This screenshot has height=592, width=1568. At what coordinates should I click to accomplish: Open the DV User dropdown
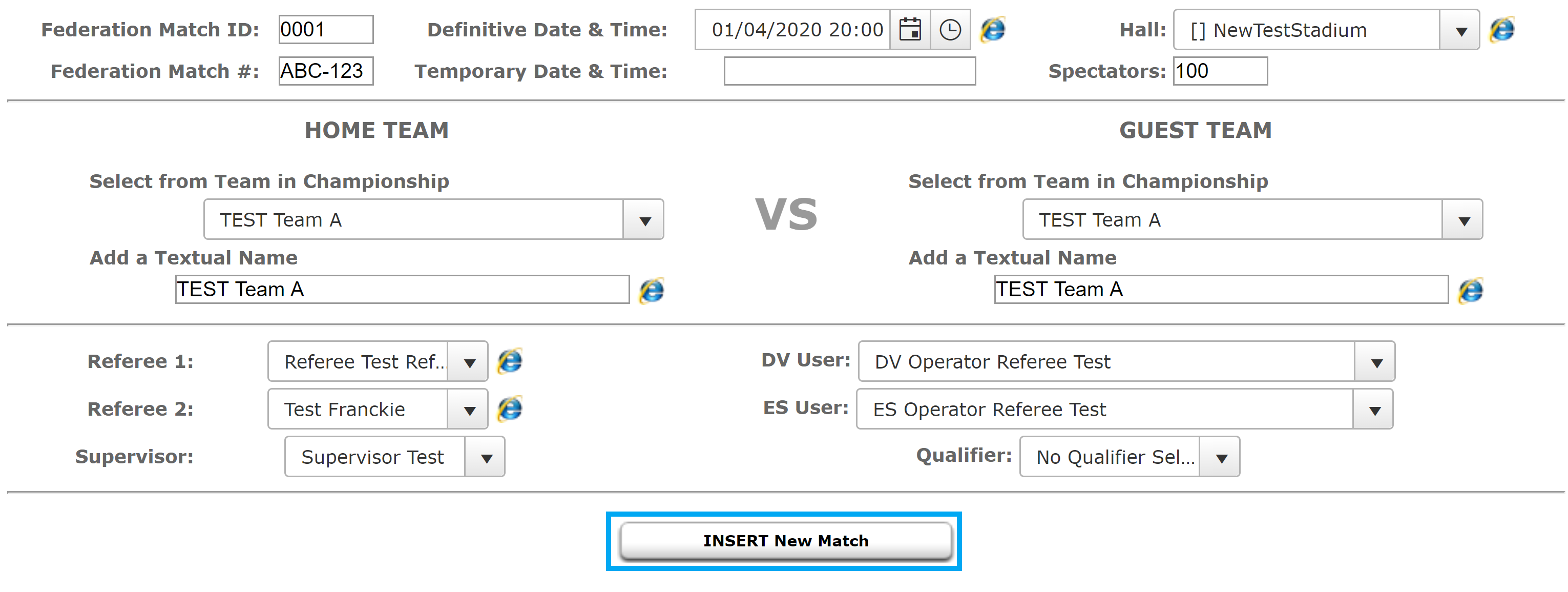[1126, 361]
